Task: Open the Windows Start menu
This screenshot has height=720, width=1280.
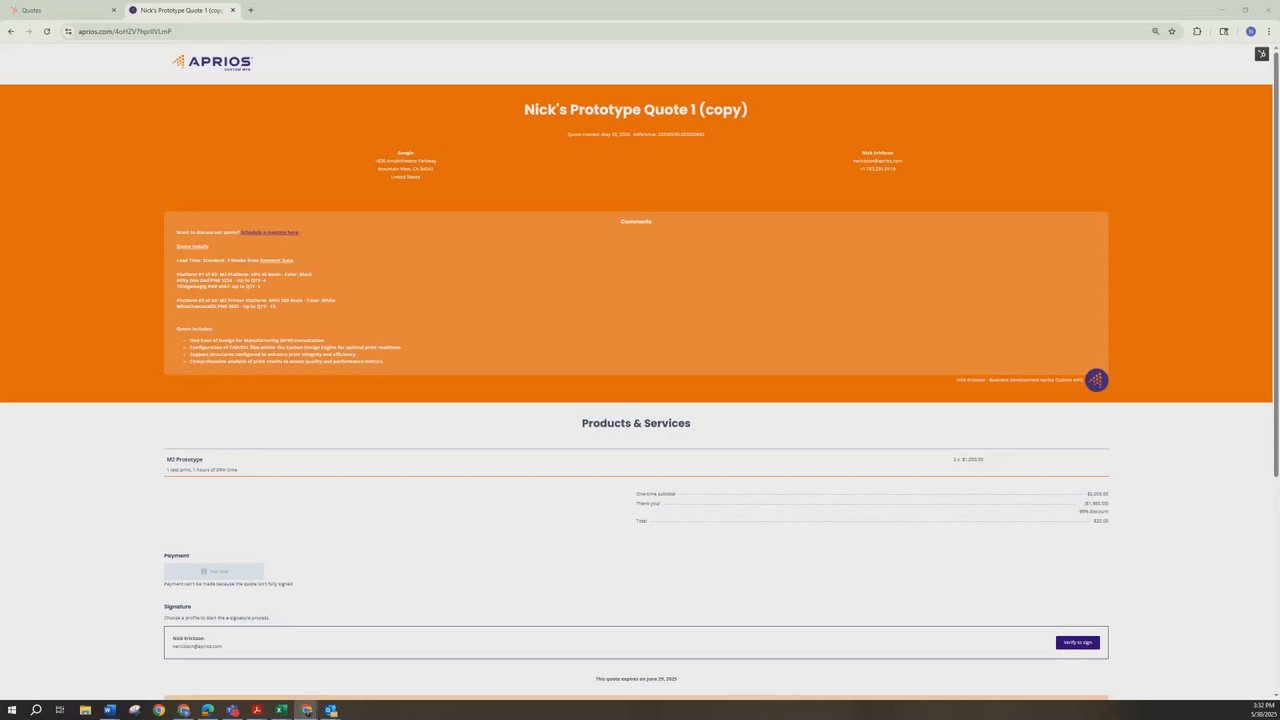Action: tap(12, 710)
